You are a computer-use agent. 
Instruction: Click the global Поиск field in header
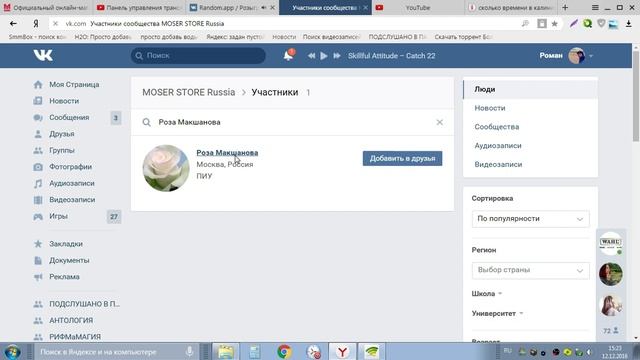198,56
